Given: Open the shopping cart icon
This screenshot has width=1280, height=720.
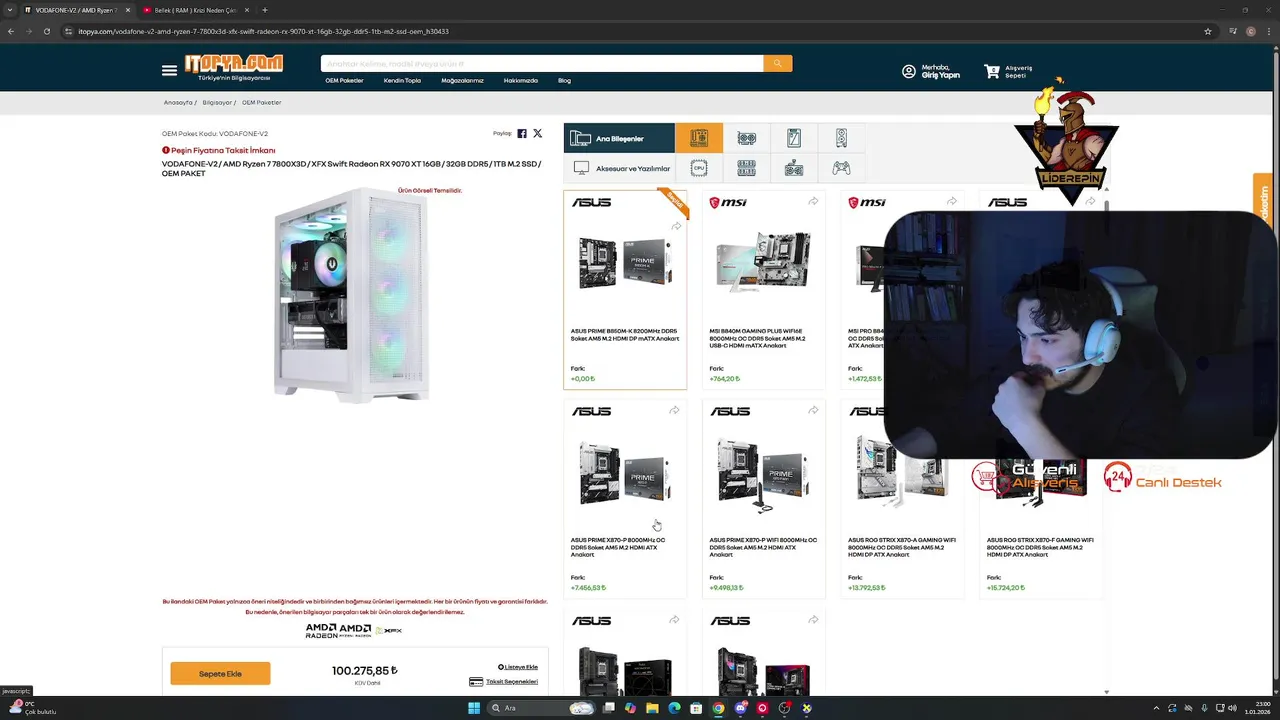Looking at the screenshot, I should [992, 71].
